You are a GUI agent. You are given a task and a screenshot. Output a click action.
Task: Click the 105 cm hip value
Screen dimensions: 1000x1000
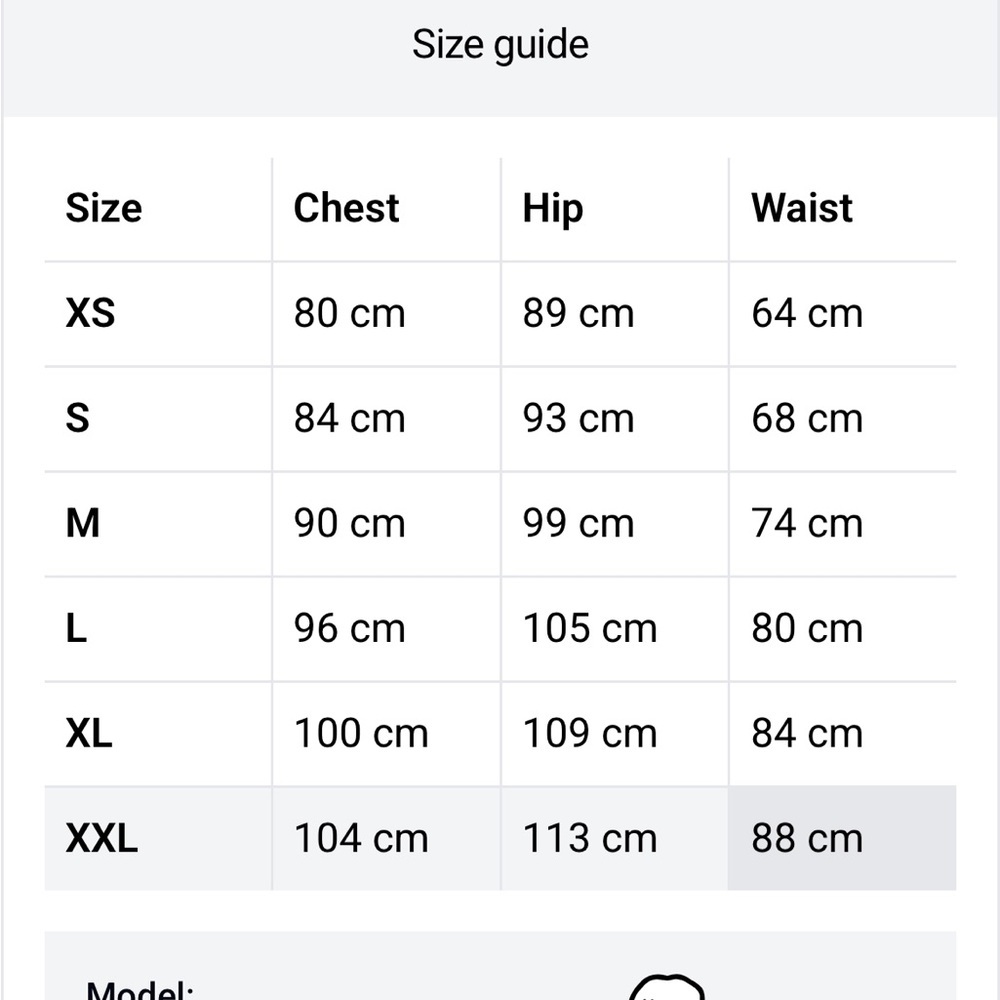(590, 628)
